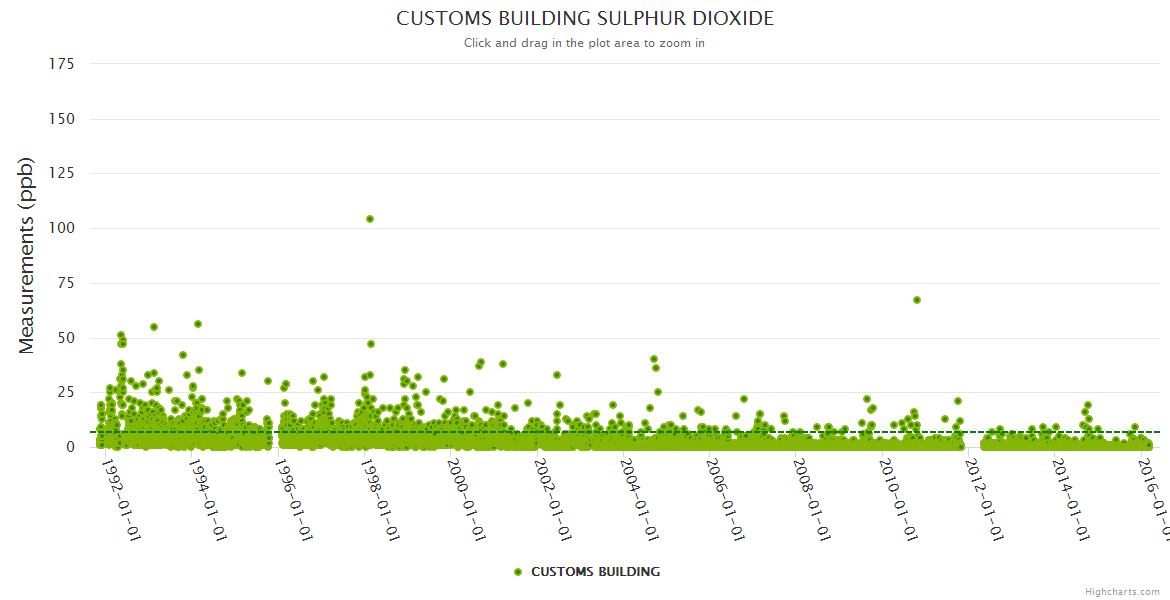This screenshot has height=600, width=1170.
Task: Click the 1998 data point near 47 ppb
Action: click(x=371, y=344)
